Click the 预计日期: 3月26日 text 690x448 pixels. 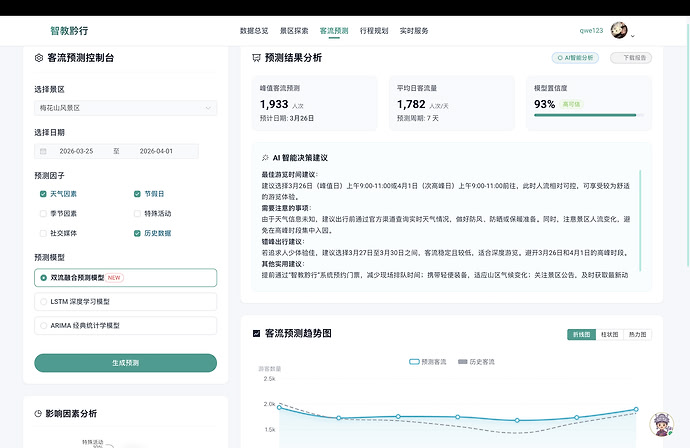pos(287,118)
